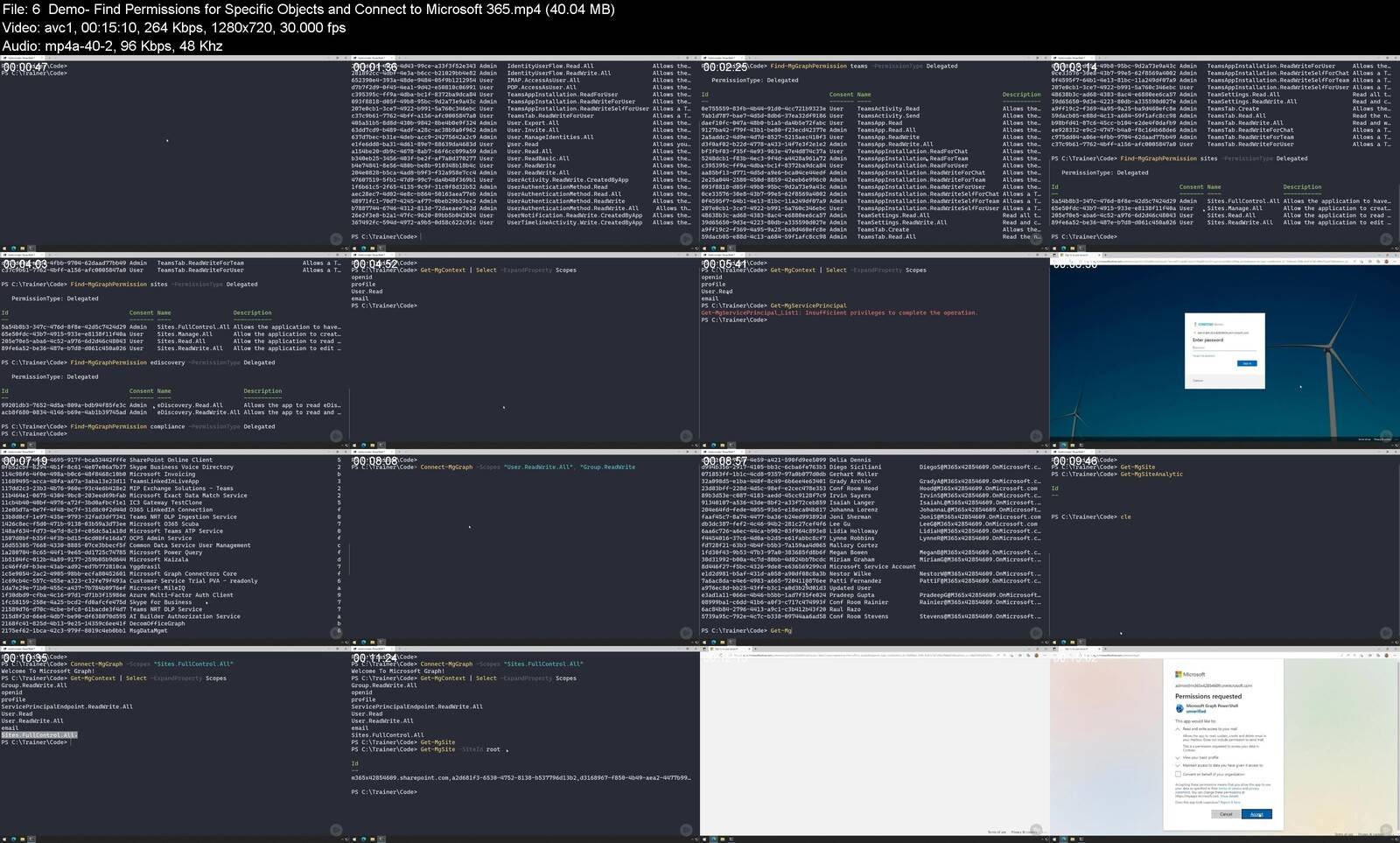Click the Get-MgServicePrincipal command text
This screenshot has width=1400, height=843.
click(808, 306)
